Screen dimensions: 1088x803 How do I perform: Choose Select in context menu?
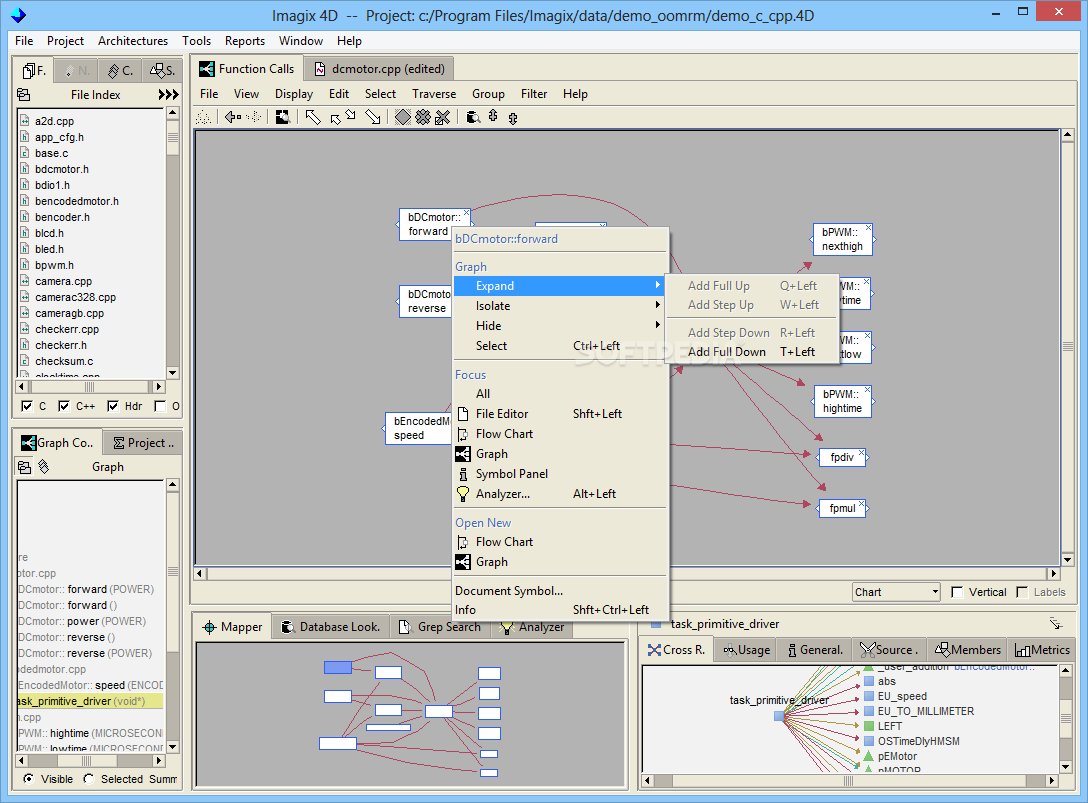tap(560, 346)
